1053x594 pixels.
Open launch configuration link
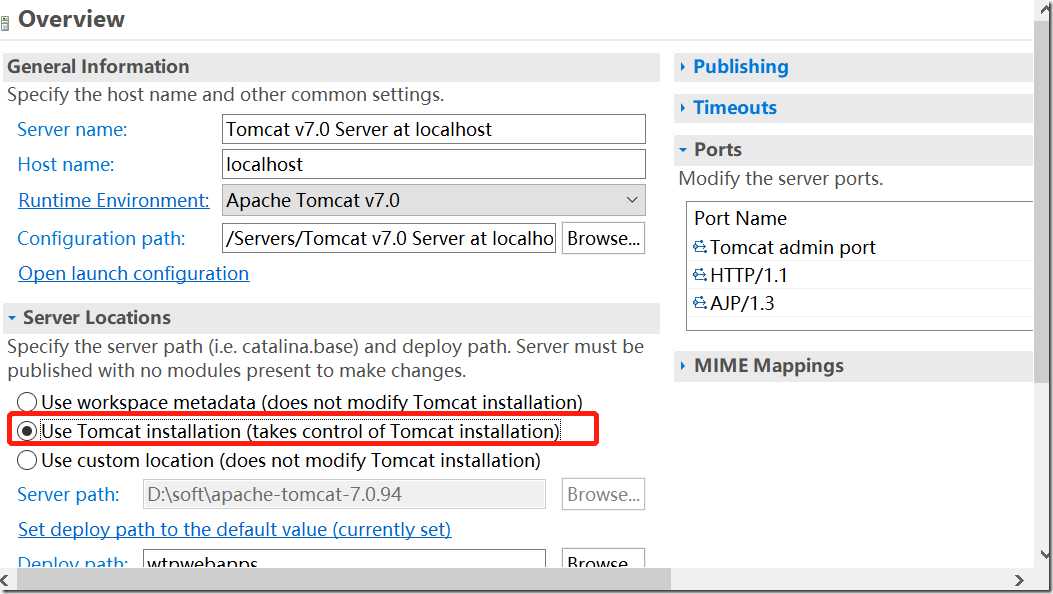134,273
